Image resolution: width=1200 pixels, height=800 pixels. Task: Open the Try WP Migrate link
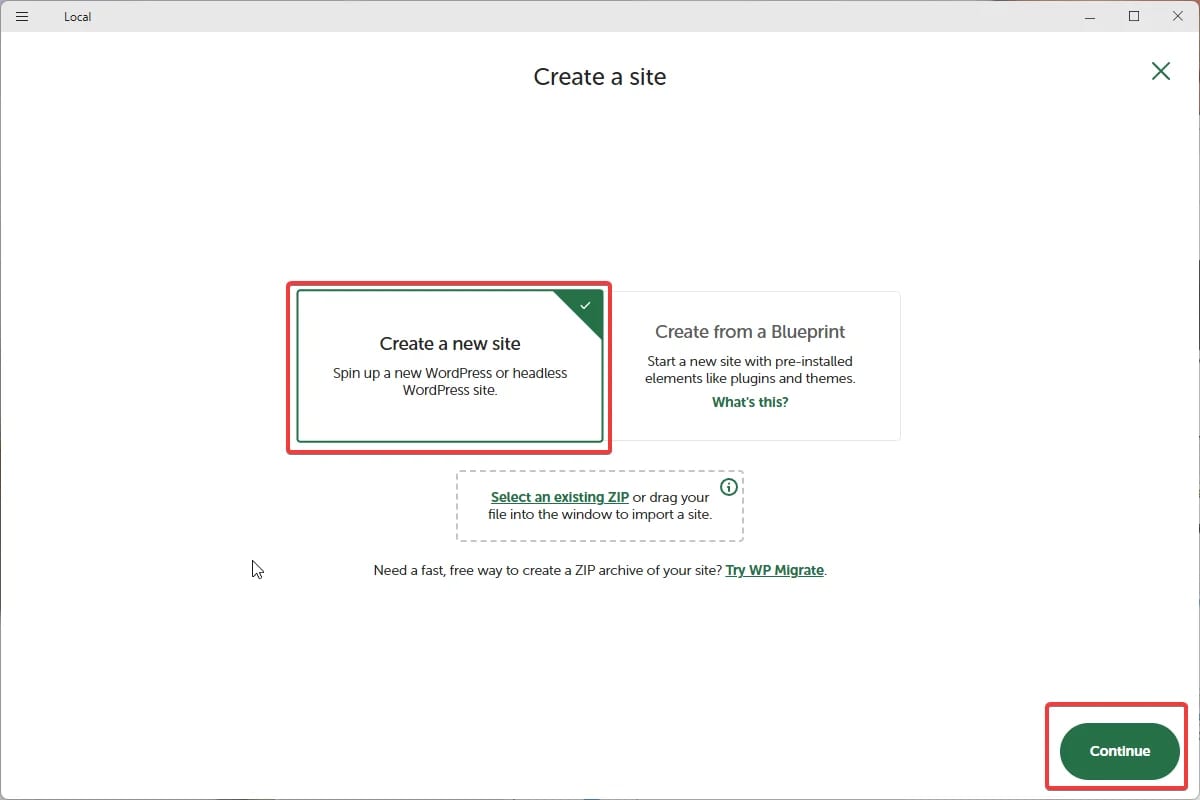774,570
